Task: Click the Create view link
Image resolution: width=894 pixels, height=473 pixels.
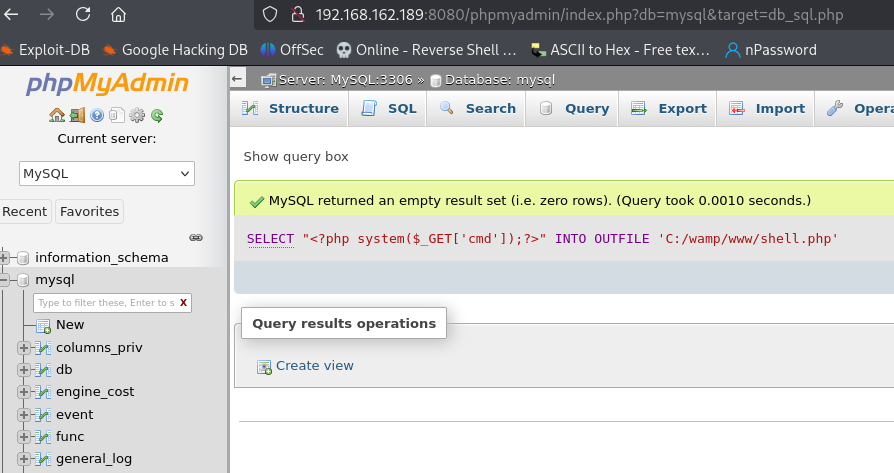Action: click(314, 366)
